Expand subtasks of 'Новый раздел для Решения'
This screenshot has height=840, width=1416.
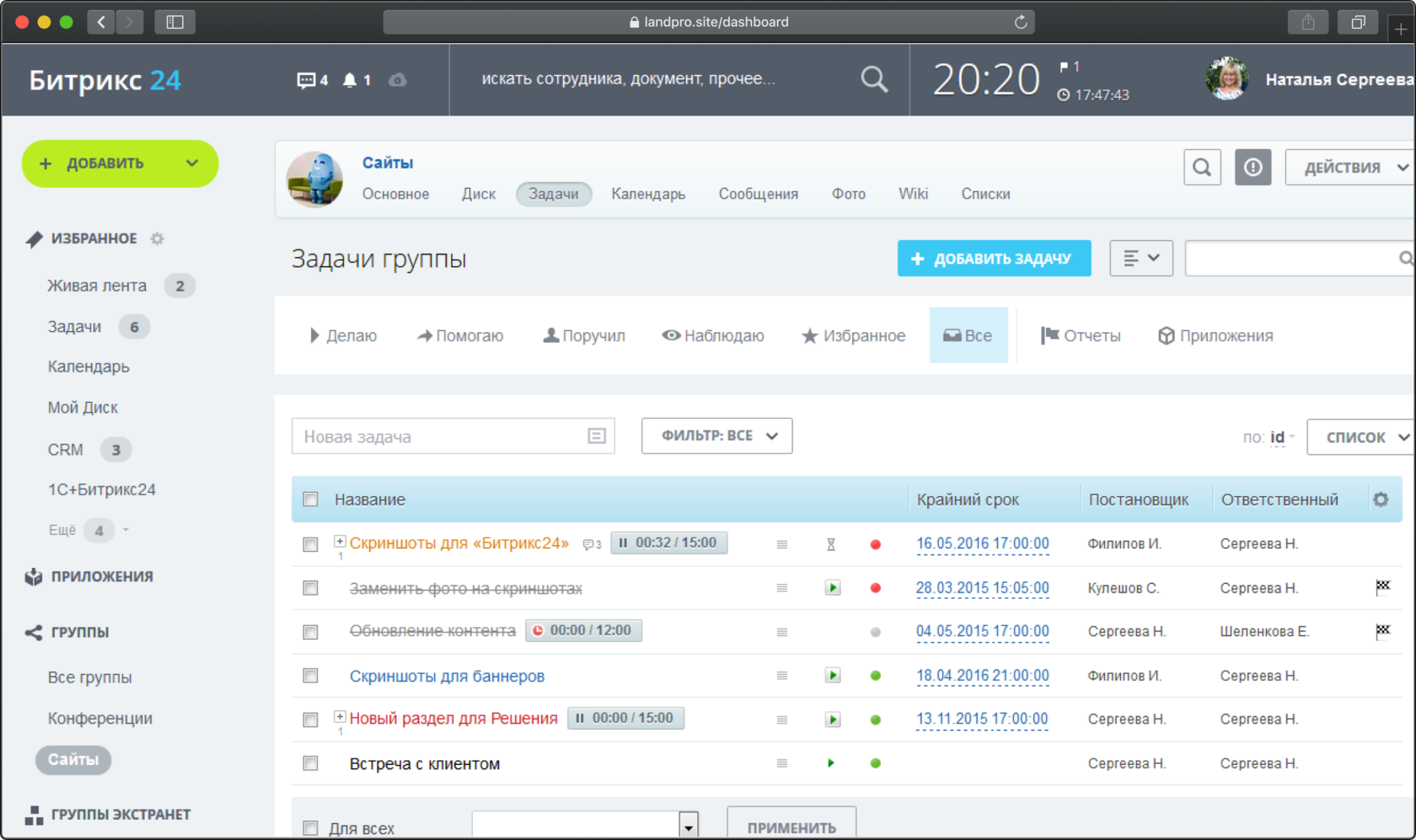[x=340, y=717]
